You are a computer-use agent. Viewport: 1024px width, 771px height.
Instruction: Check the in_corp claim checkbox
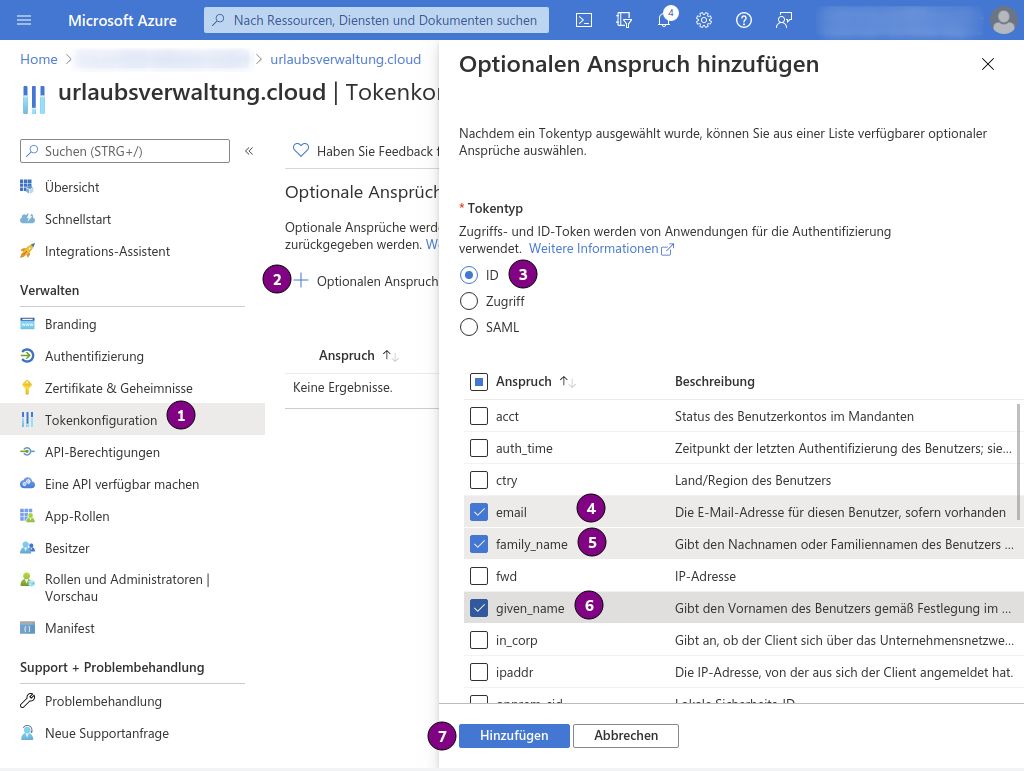479,640
